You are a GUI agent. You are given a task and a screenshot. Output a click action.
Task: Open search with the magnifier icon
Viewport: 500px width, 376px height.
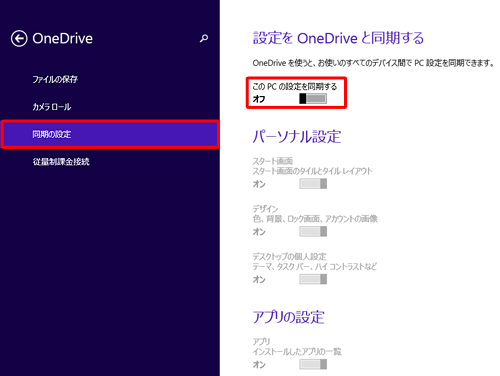[204, 38]
